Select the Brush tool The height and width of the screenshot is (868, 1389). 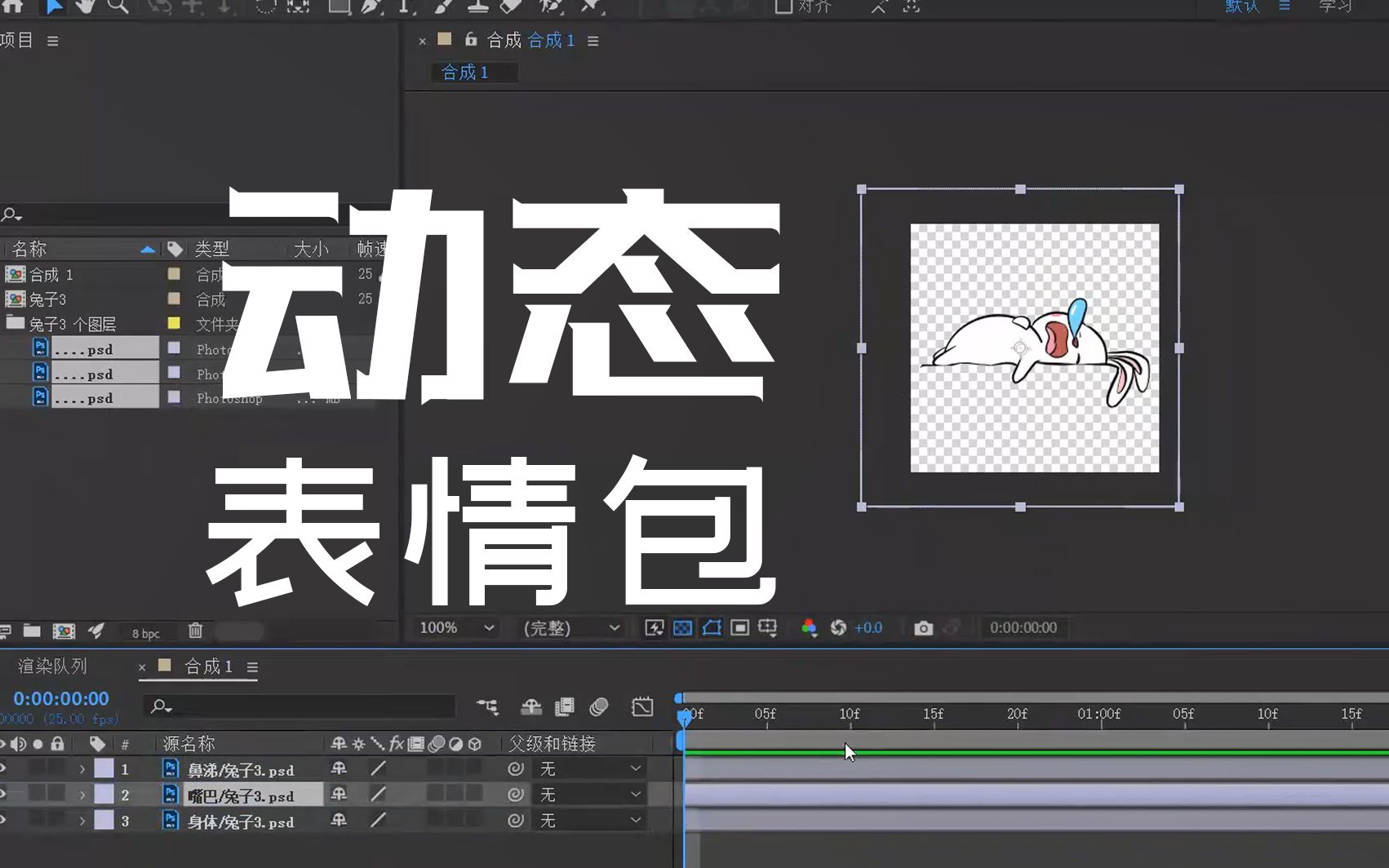pyautogui.click(x=443, y=8)
